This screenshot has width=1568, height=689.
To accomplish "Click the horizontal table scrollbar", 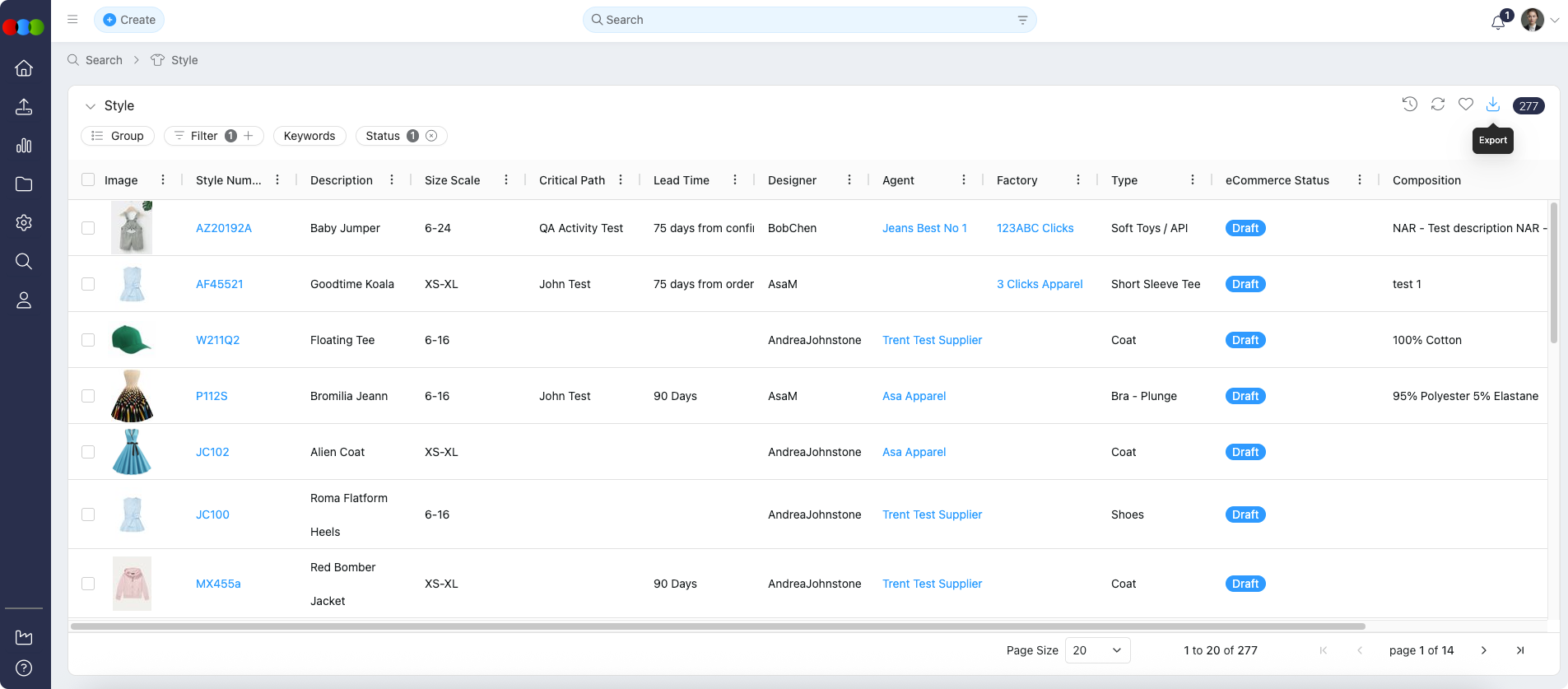I will 716,626.
